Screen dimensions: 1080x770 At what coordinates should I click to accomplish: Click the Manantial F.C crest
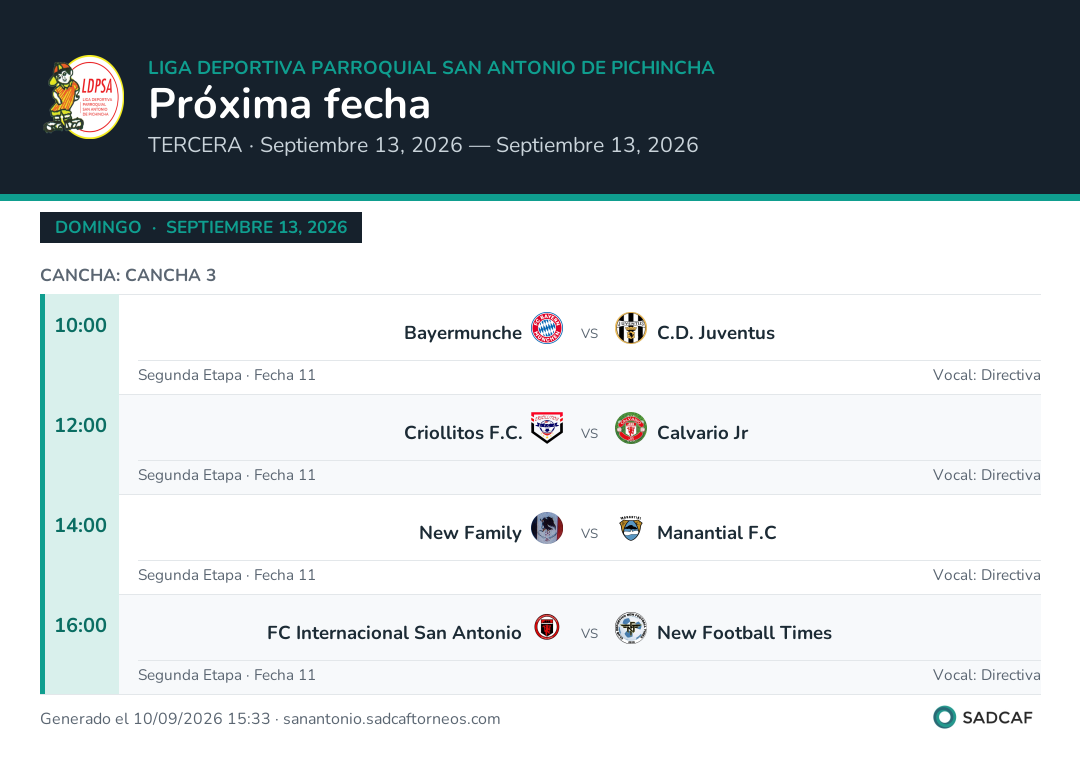(x=630, y=528)
